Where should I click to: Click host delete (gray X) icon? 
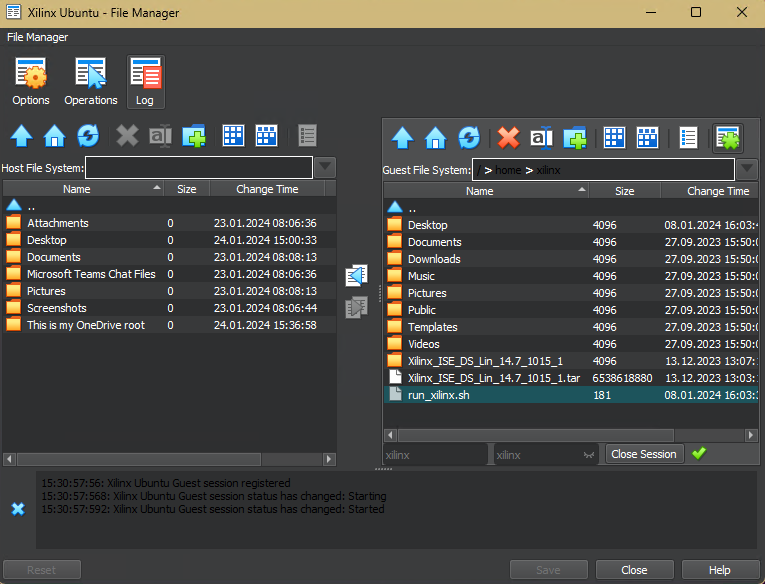pyautogui.click(x=127, y=136)
